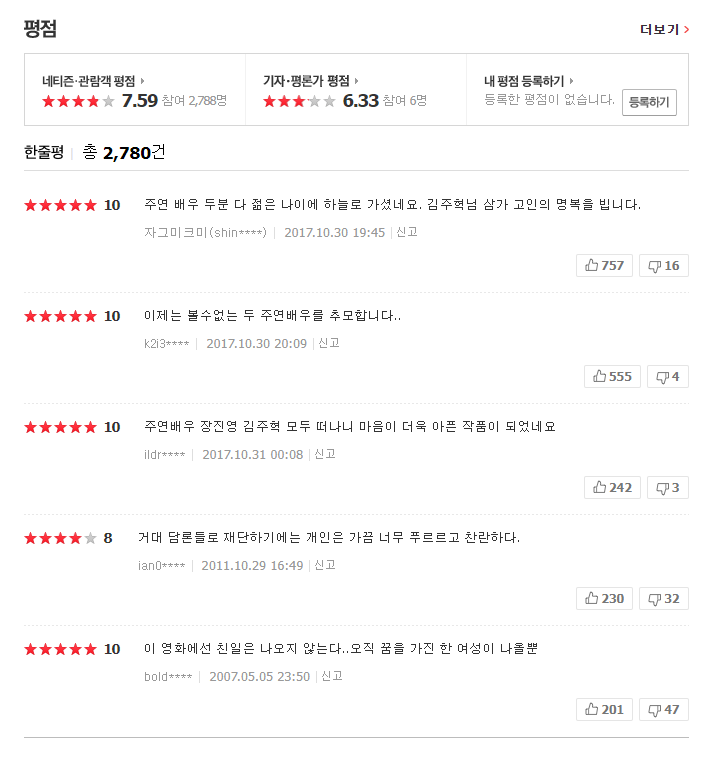
Task: Open 내 평점 등록하기 arrow link
Action: click(529, 81)
